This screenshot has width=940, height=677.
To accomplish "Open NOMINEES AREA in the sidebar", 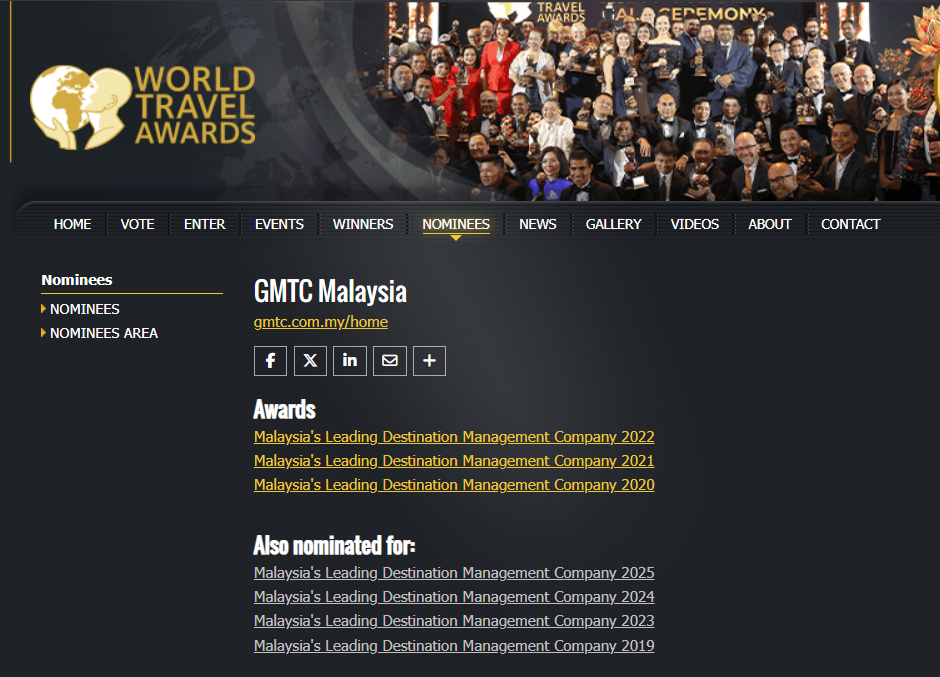I will [104, 333].
